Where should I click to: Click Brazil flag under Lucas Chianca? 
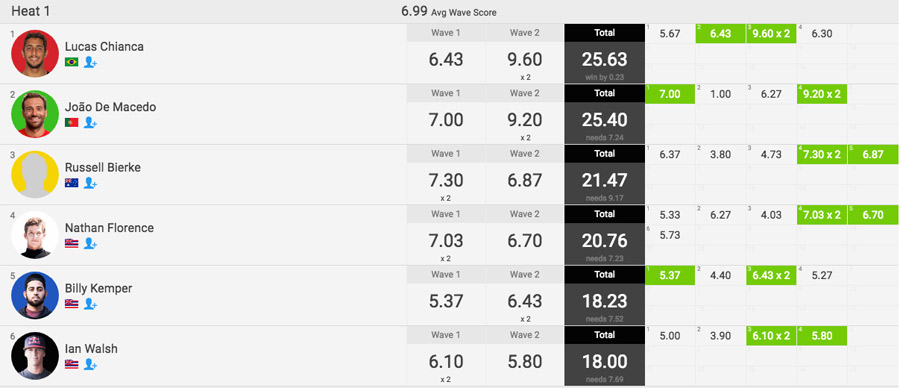[x=72, y=62]
